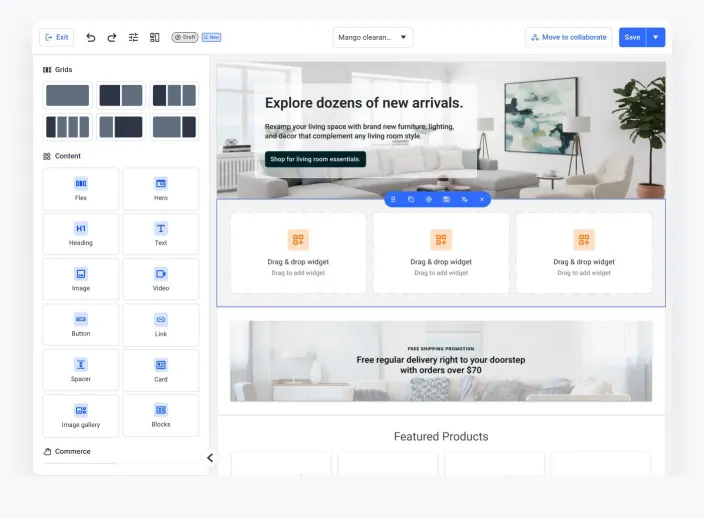Image resolution: width=704 pixels, height=519 pixels.
Task: Pick the Button widget
Action: (81, 325)
